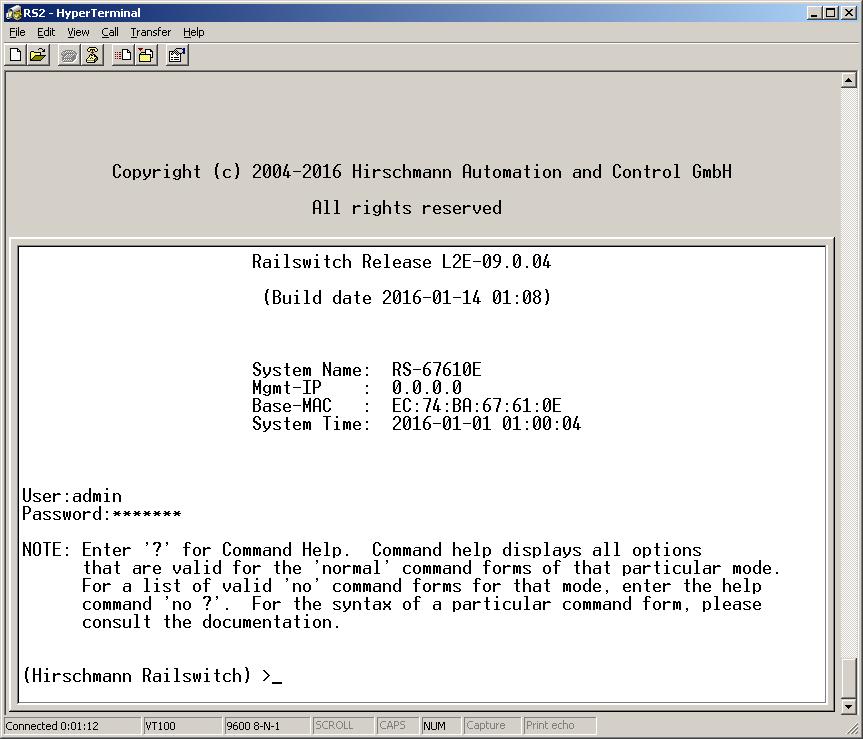863x739 pixels.
Task: Open the Help menu
Action: pos(193,32)
